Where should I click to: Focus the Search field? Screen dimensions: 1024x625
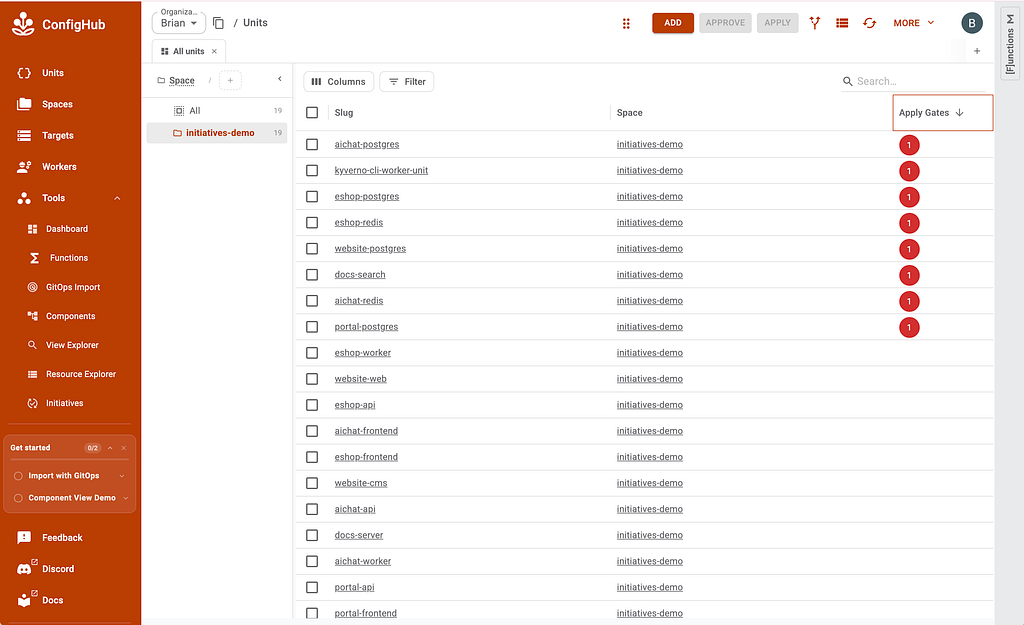pos(913,82)
